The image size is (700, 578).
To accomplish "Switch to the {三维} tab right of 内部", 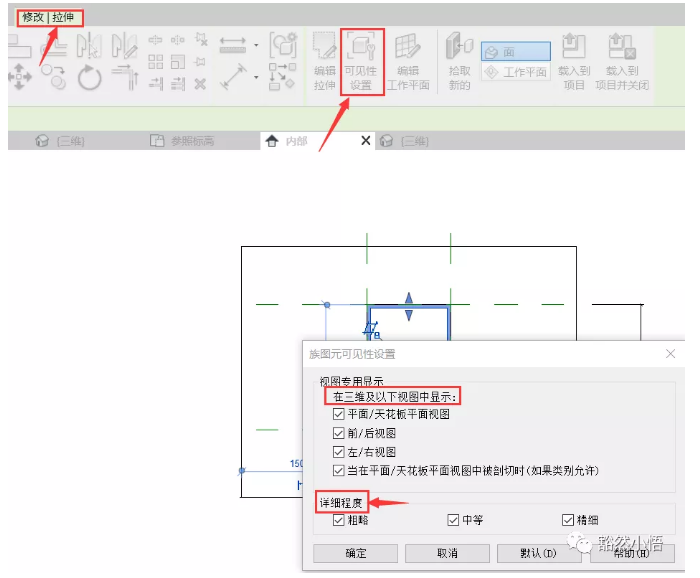I will tap(404, 141).
